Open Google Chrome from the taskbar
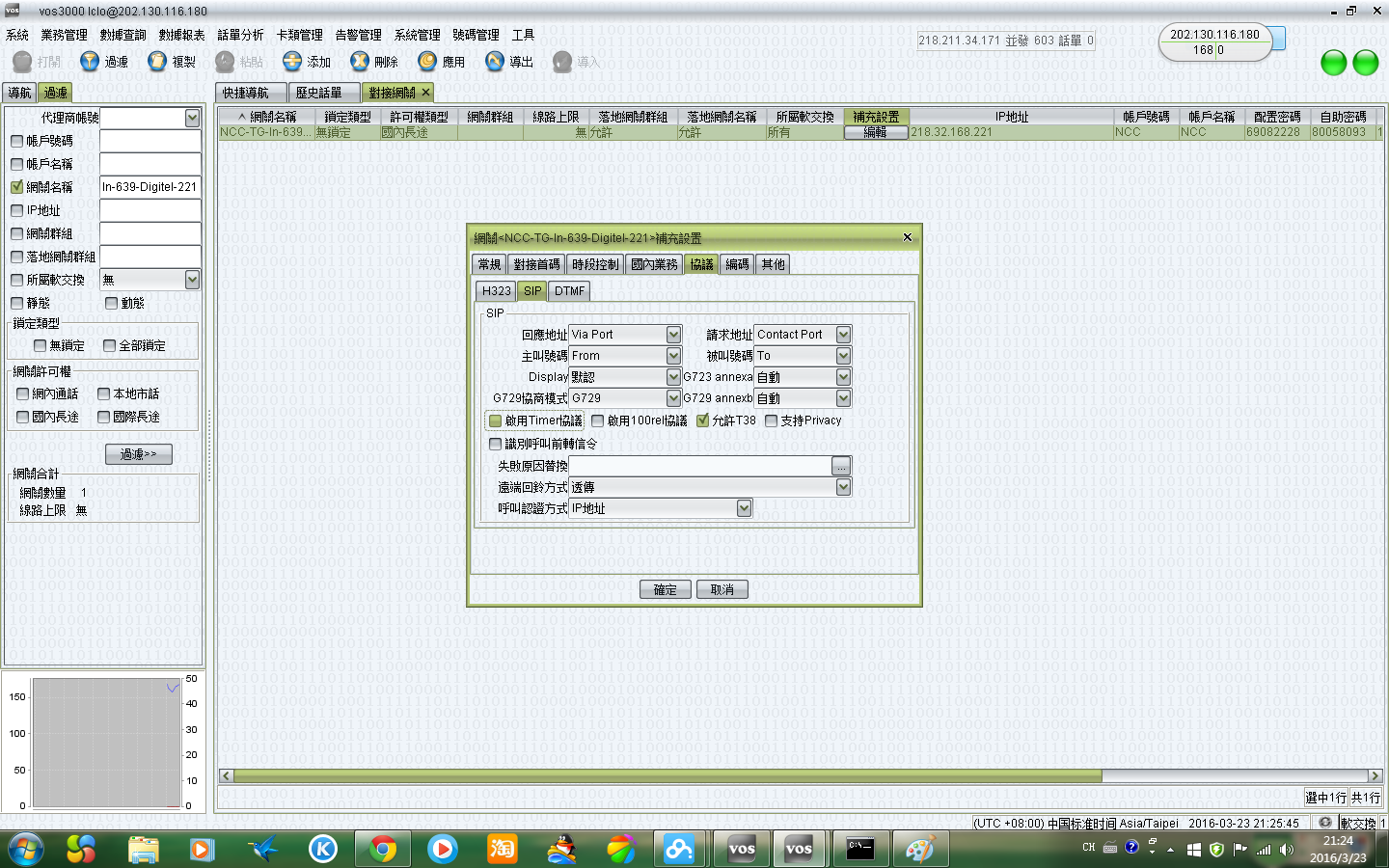Screen dimensions: 1389x868 click(x=383, y=849)
